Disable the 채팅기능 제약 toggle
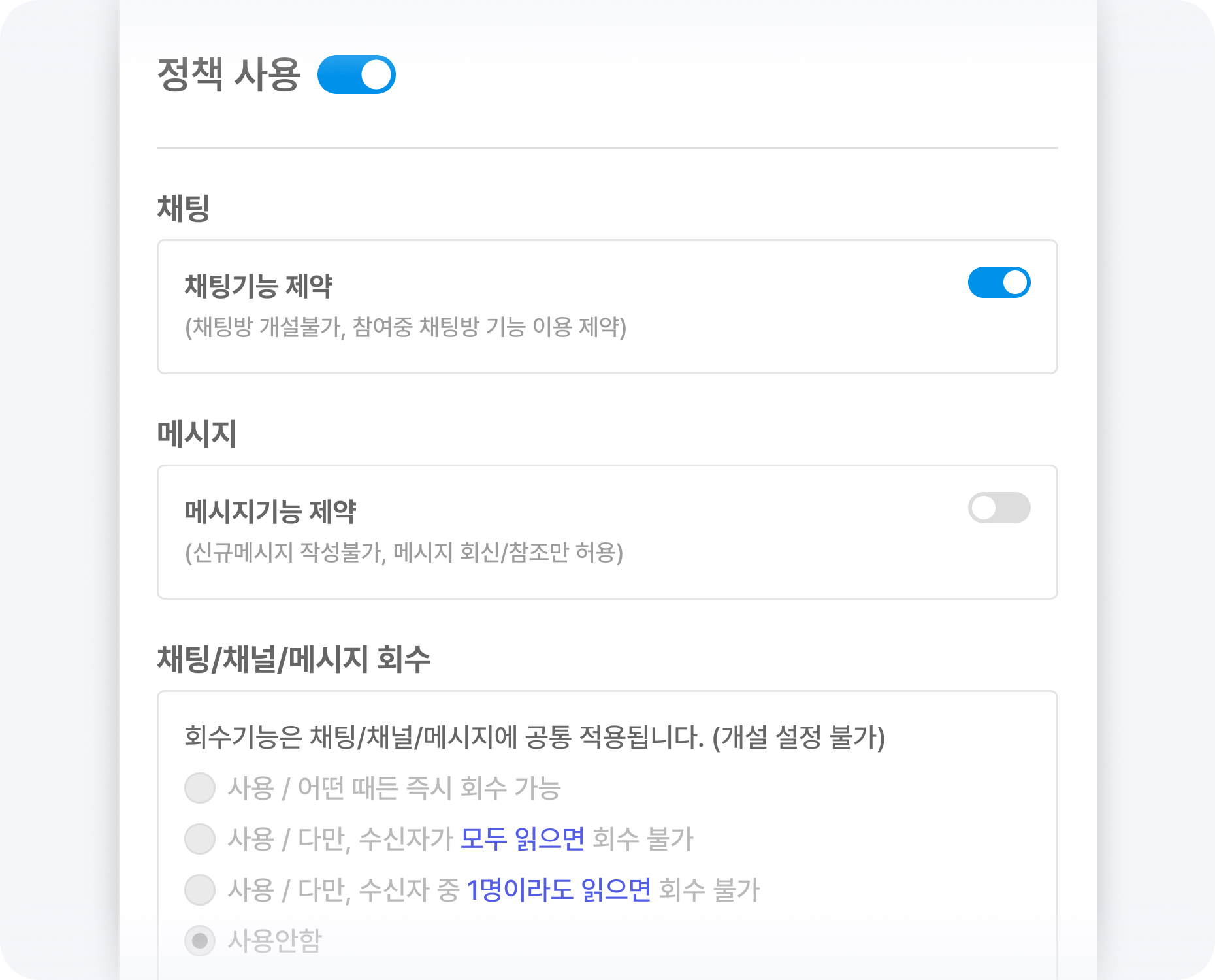The height and width of the screenshot is (980, 1215). 998,282
